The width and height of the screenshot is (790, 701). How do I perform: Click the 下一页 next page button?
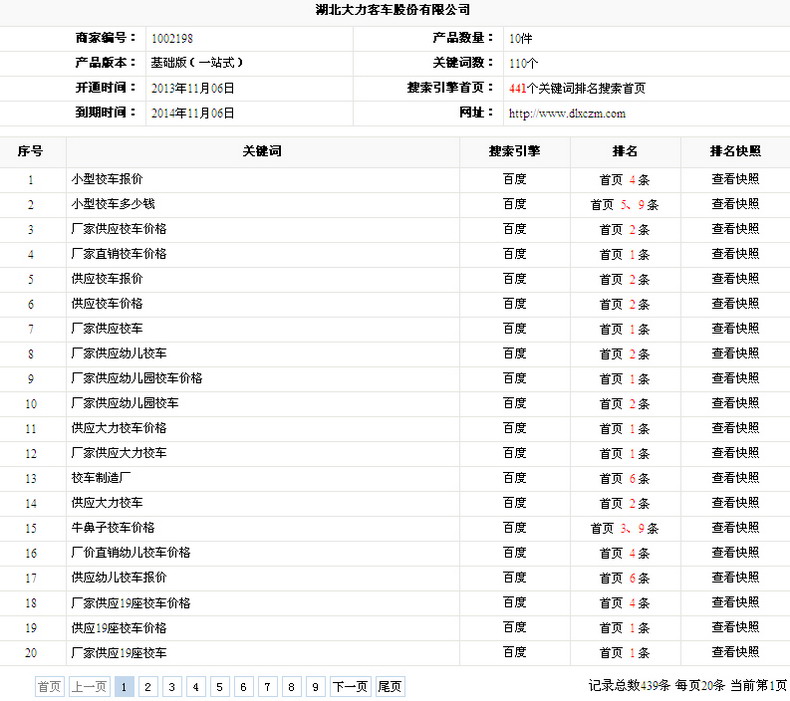click(351, 687)
